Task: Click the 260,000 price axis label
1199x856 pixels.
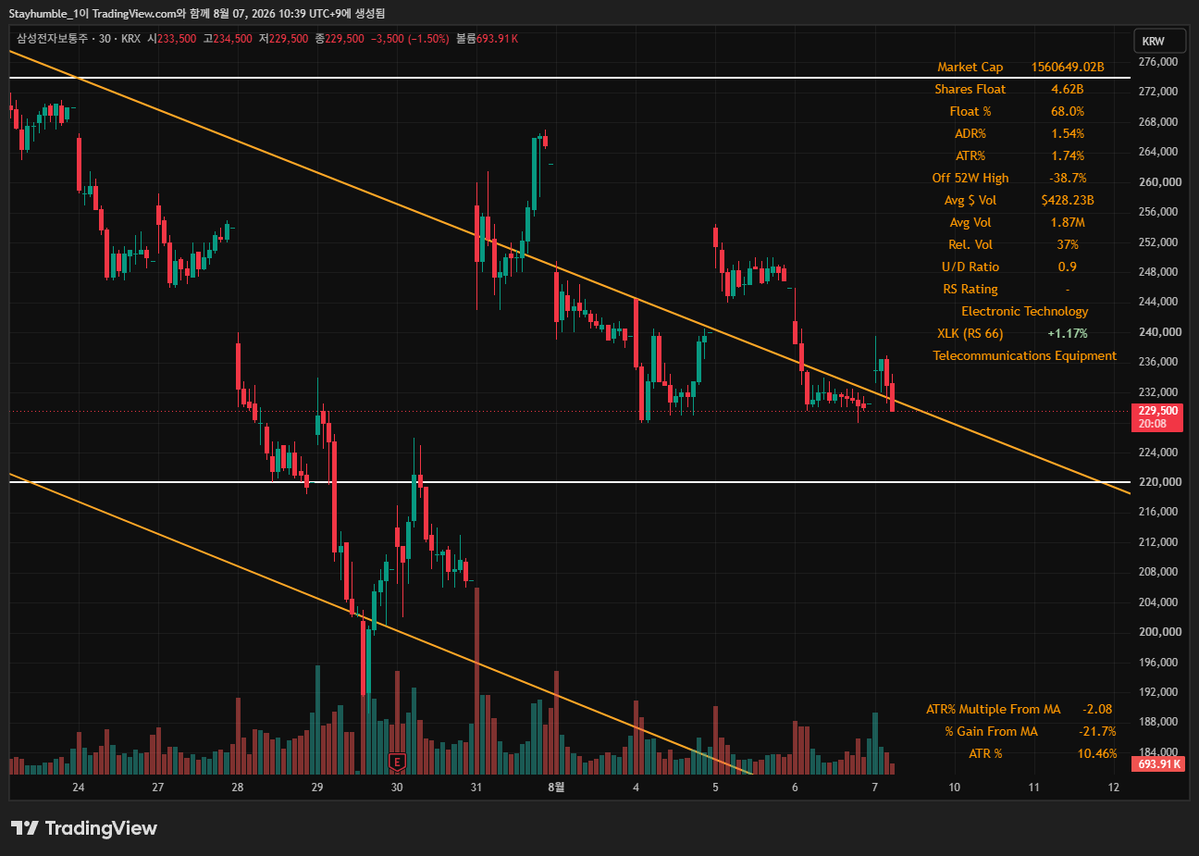Action: point(1158,181)
